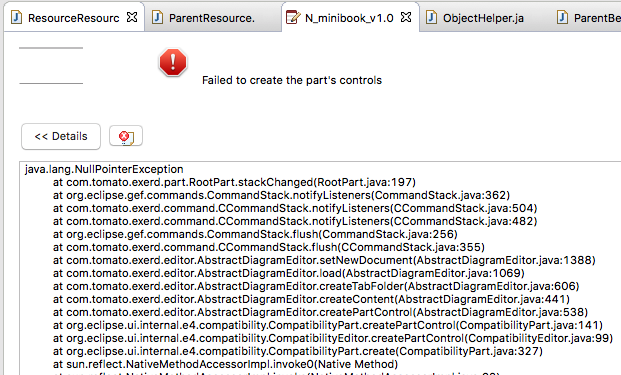Click the NativeMethodAccessorImpl.invoke0(Native Method) line

tap(225, 364)
